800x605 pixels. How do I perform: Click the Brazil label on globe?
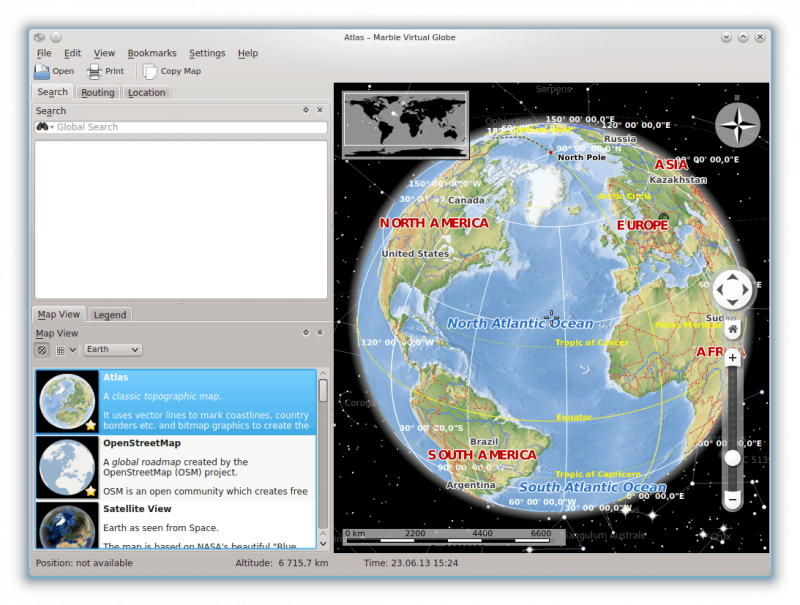(484, 442)
